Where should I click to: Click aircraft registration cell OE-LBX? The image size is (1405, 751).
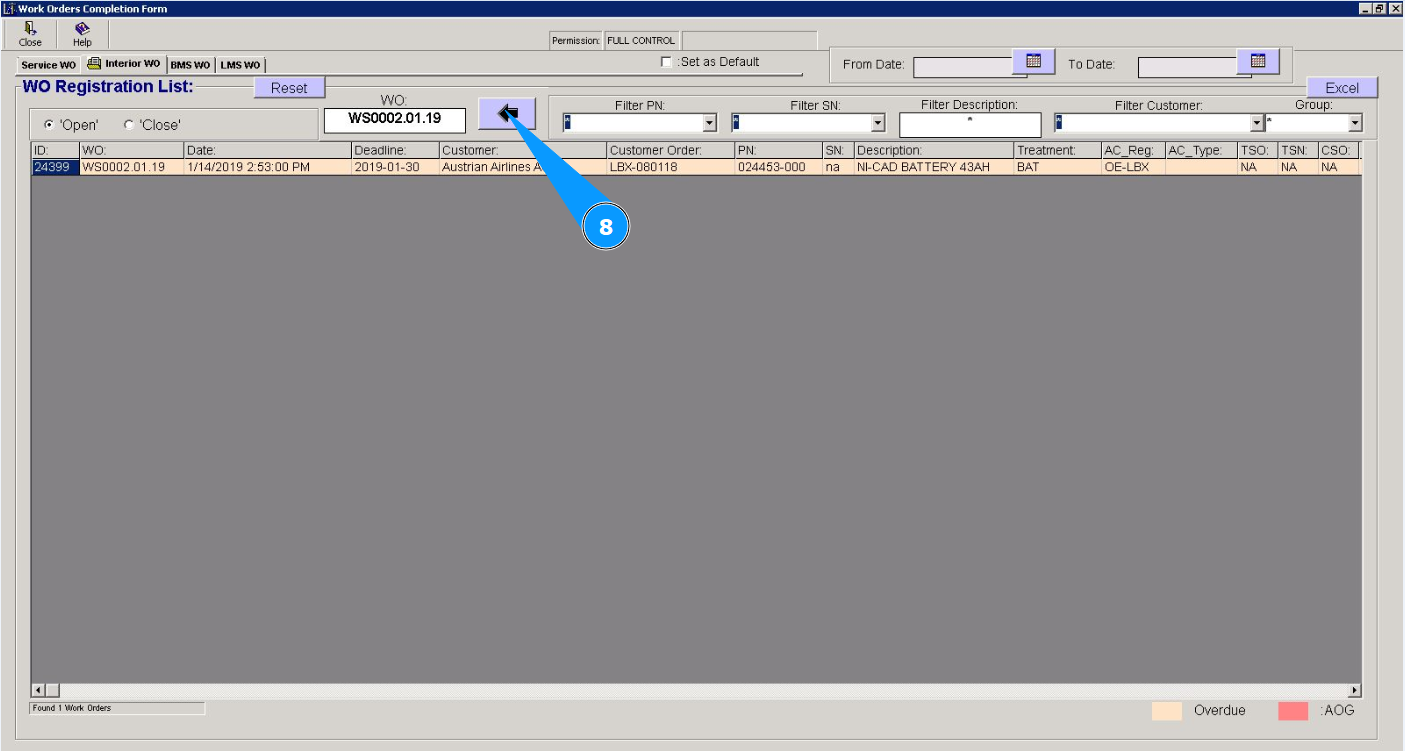(x=1133, y=167)
